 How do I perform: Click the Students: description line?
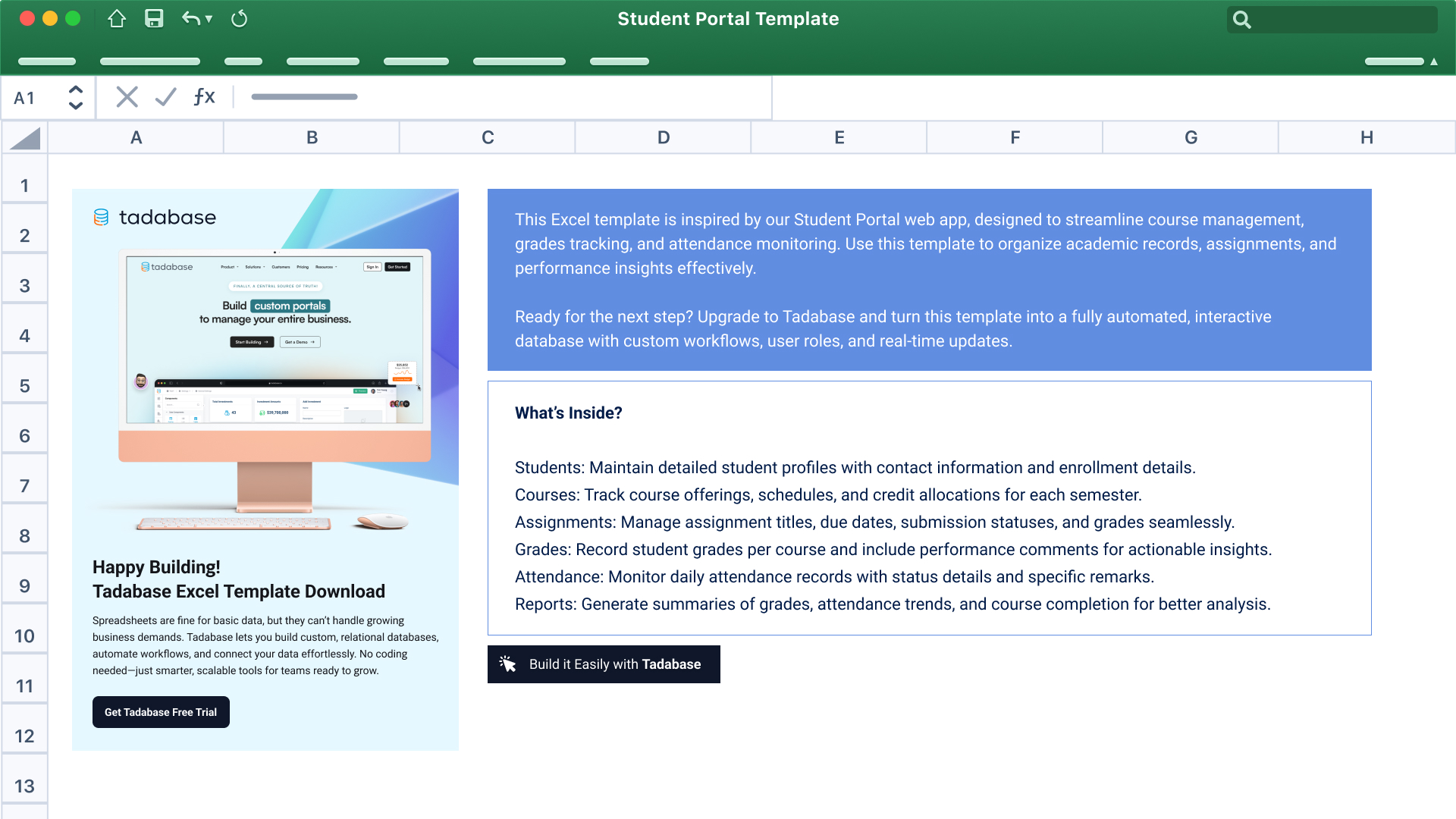pyautogui.click(x=855, y=468)
